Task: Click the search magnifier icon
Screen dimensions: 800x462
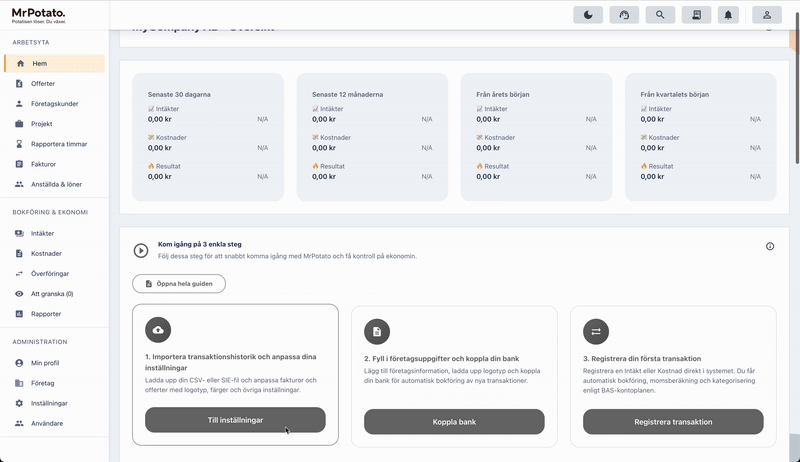Action: tap(660, 14)
